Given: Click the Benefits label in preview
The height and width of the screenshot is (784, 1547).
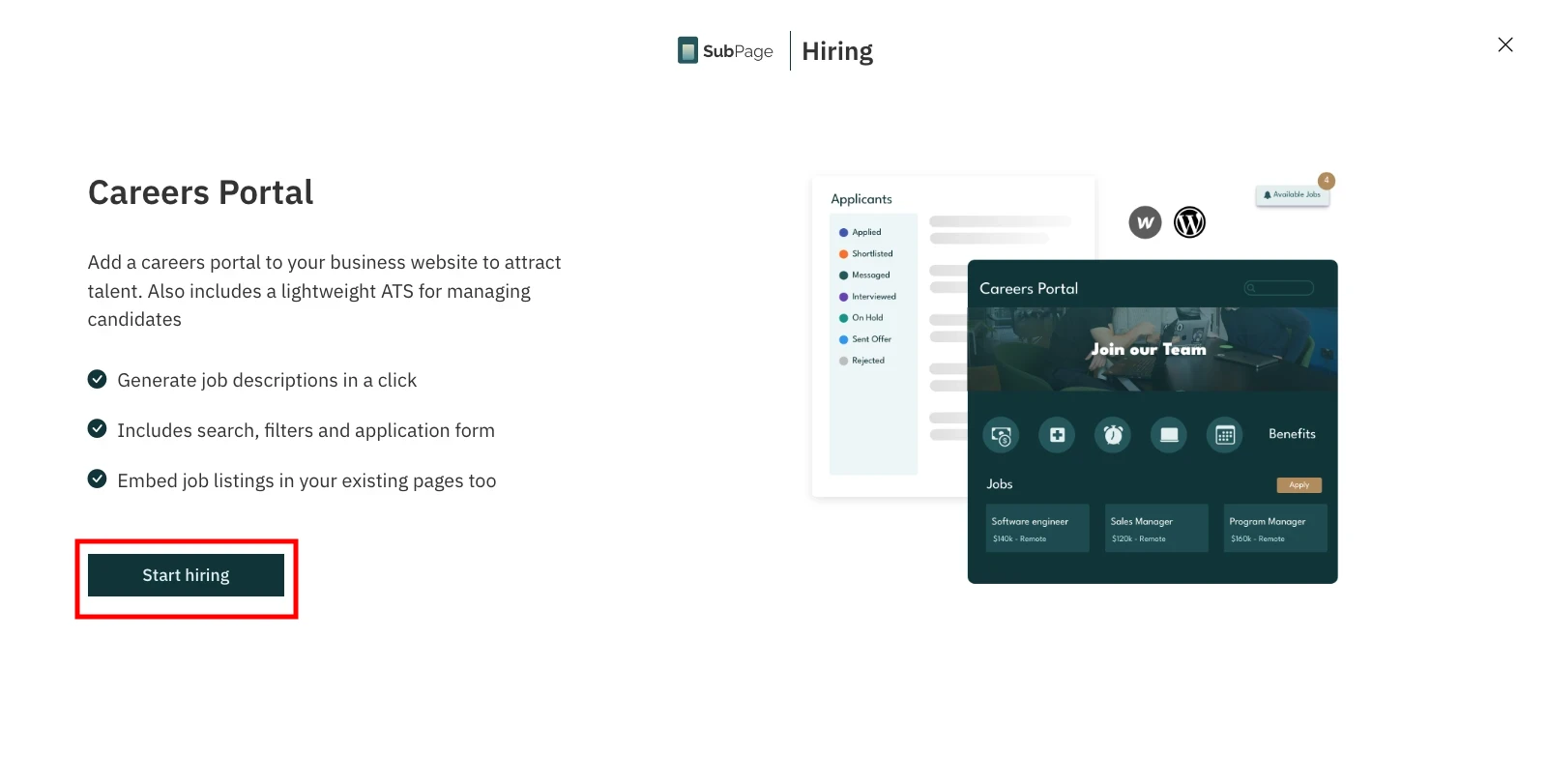Looking at the screenshot, I should coord(1292,434).
